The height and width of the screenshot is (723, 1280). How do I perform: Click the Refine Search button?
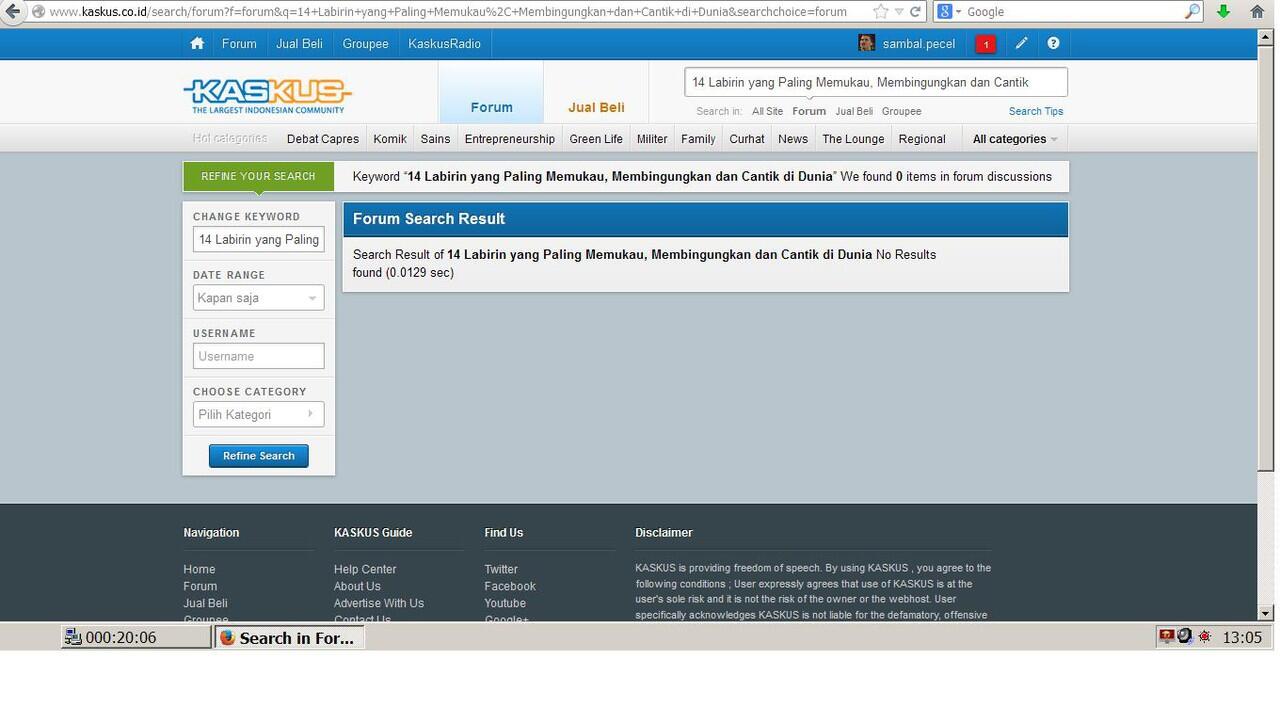coord(258,456)
